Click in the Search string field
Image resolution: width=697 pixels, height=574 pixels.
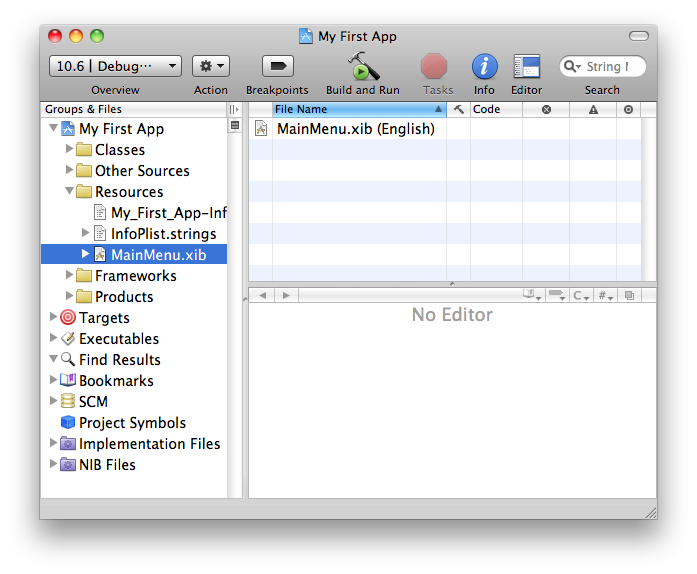point(609,67)
